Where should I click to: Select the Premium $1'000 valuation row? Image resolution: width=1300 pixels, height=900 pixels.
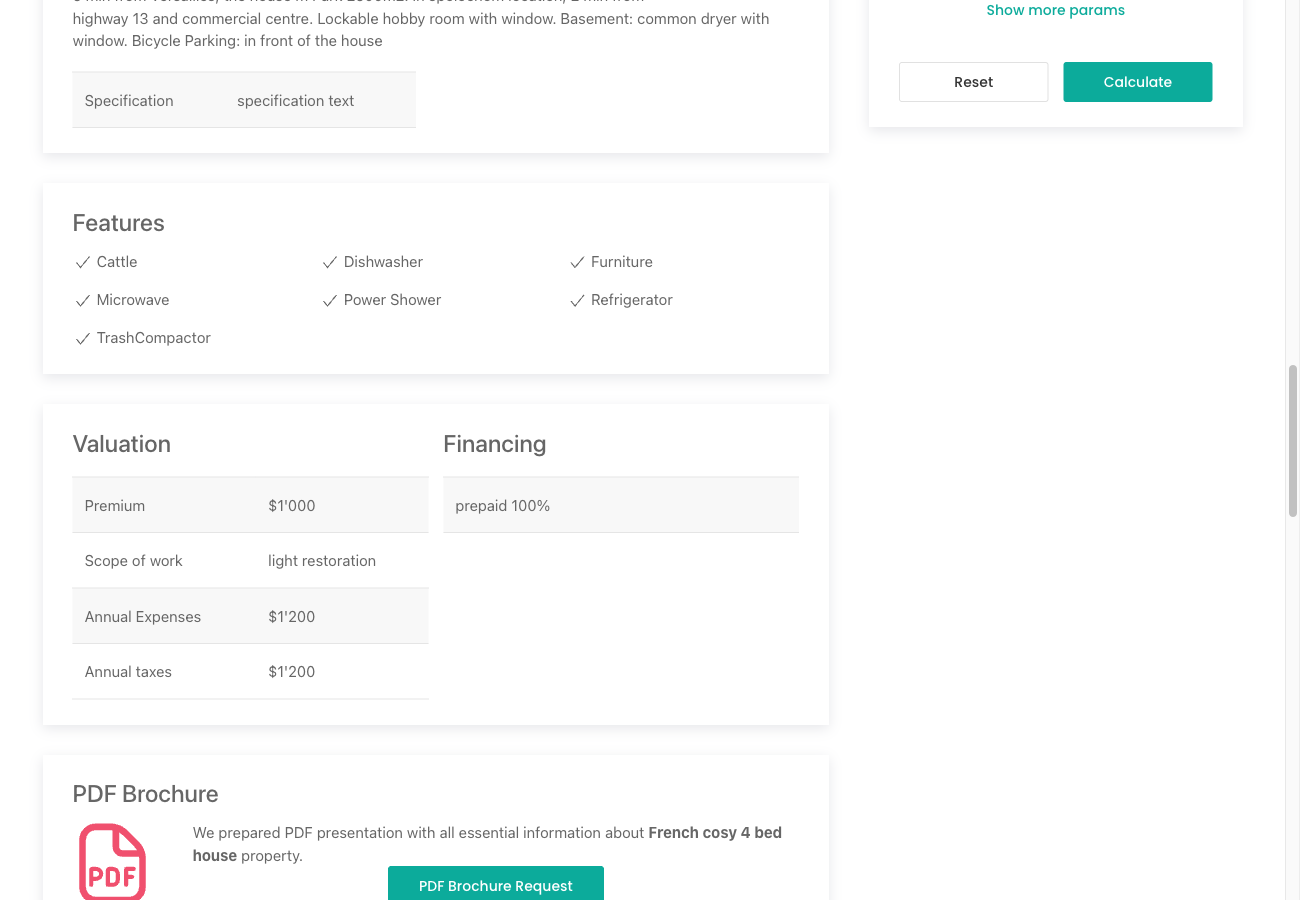pyautogui.click(x=250, y=505)
